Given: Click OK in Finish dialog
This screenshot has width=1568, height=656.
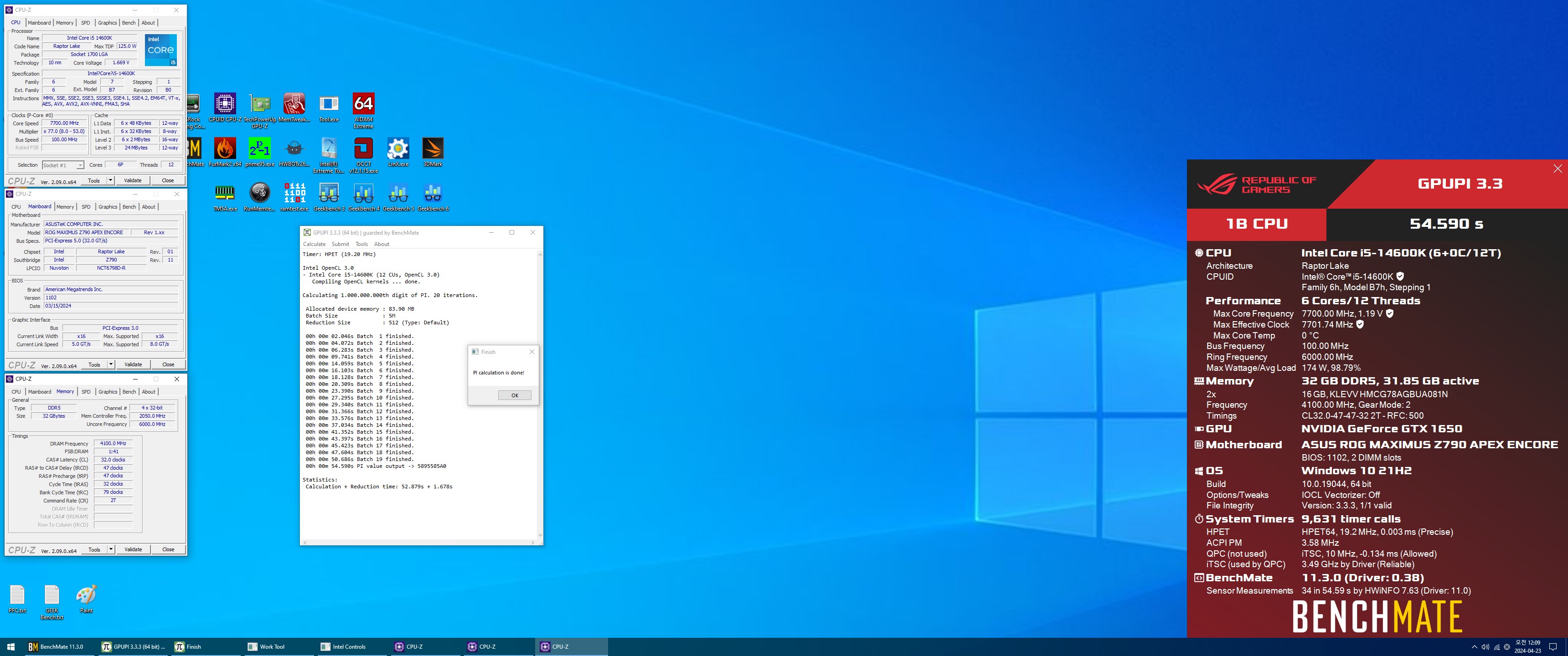Looking at the screenshot, I should tap(514, 395).
